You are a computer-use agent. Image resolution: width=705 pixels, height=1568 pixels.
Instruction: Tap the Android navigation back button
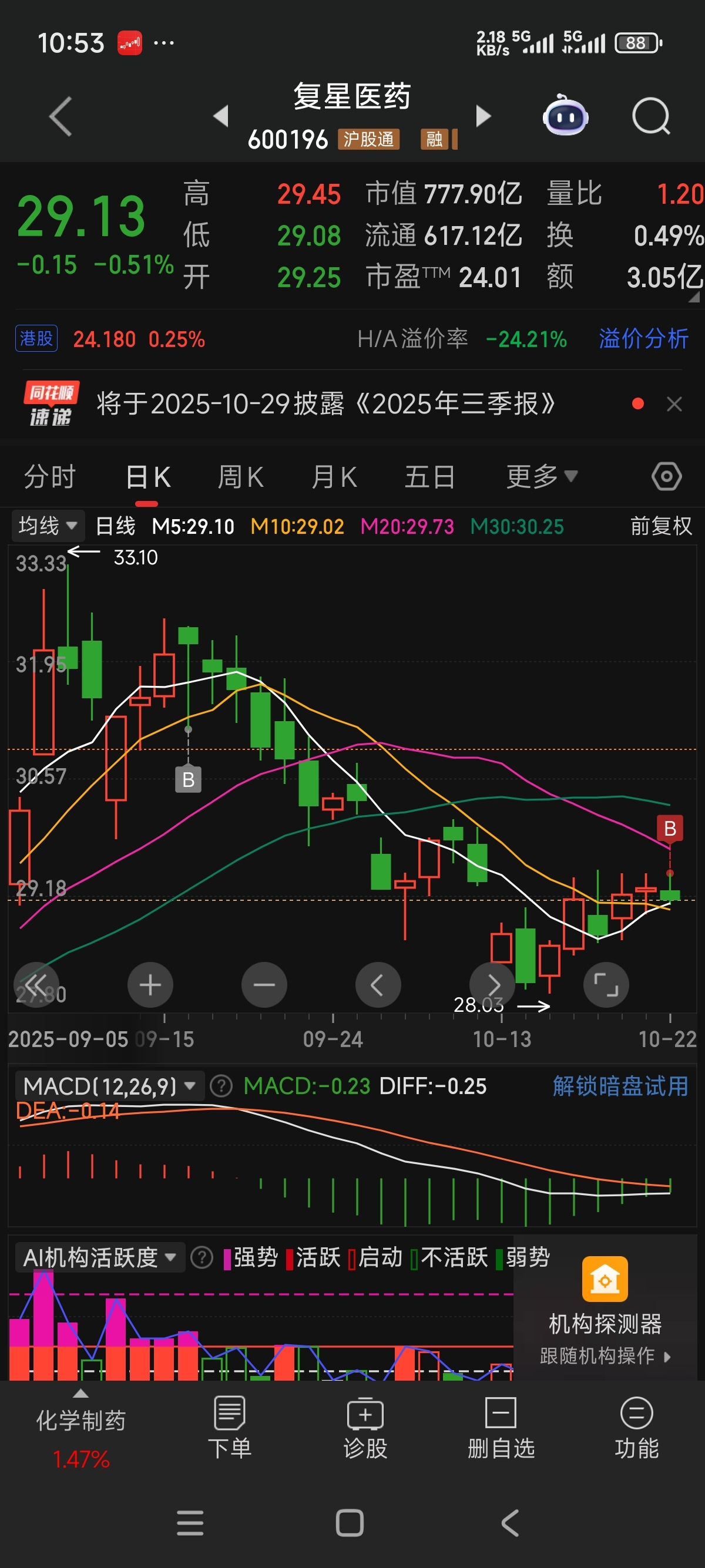coord(510,1523)
